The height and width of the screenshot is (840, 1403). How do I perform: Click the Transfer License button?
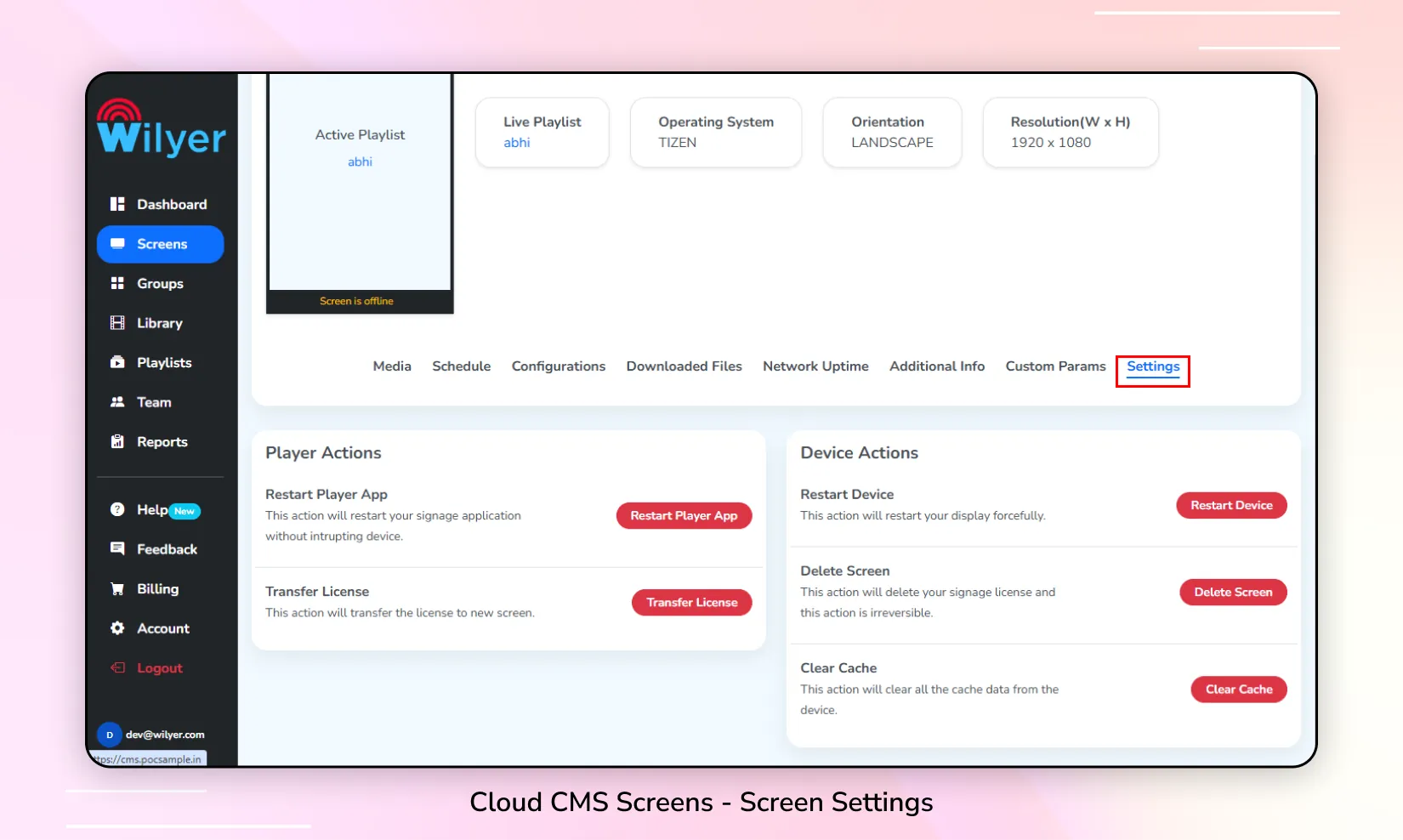[691, 602]
